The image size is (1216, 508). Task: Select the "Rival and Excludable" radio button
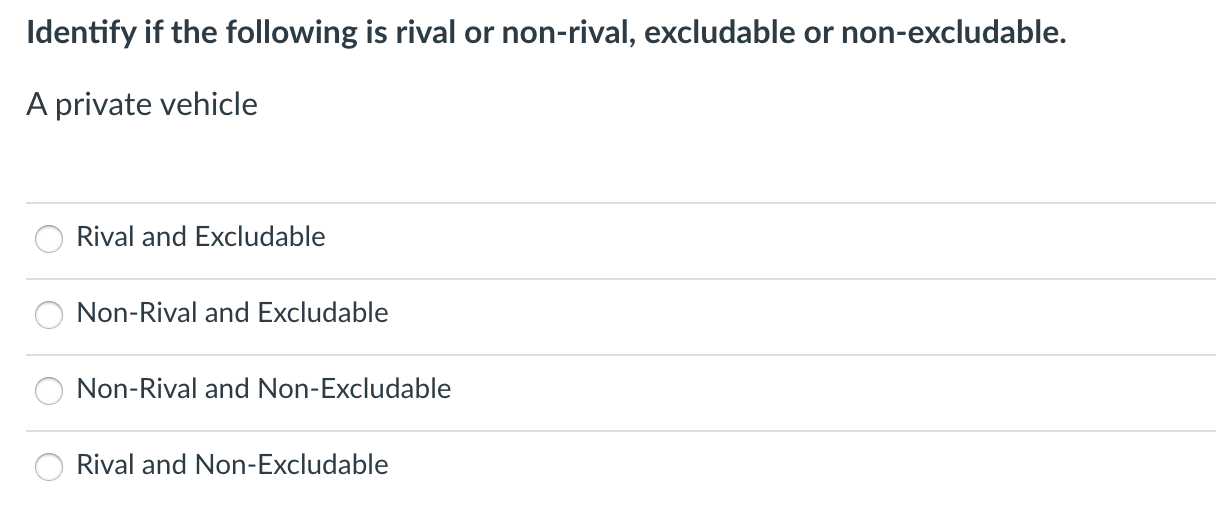pos(49,240)
